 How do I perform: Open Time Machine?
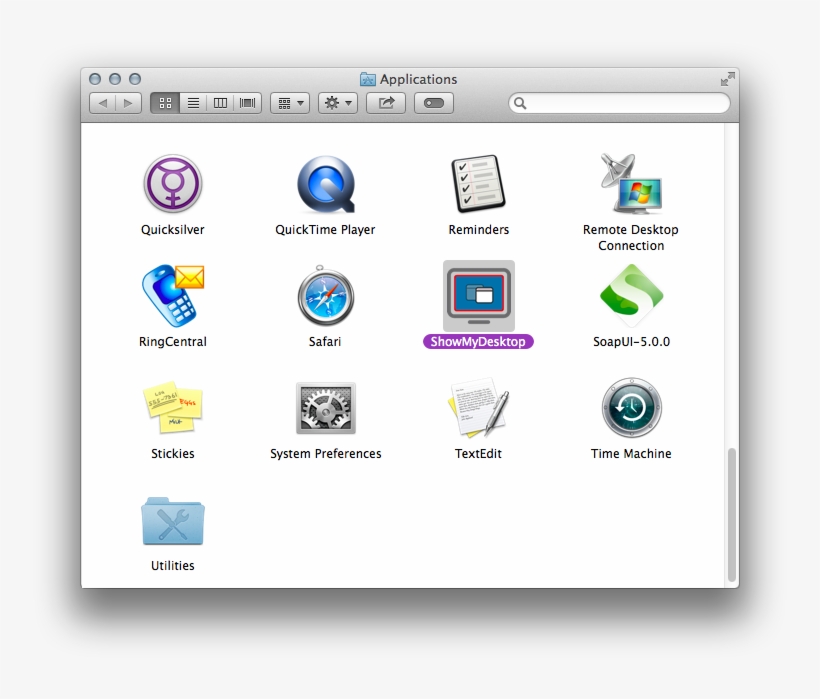pos(630,408)
